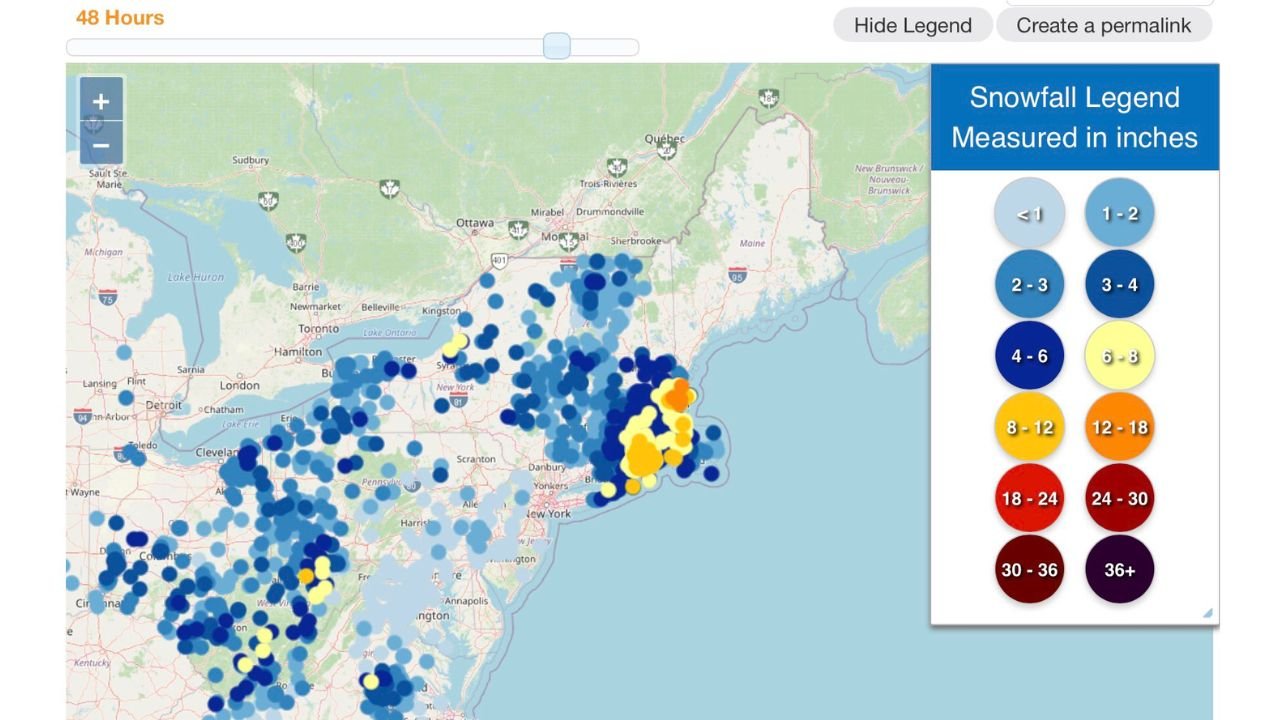Select the "<1" inch legend circle
The width and height of the screenshot is (1280, 720).
pos(1029,212)
